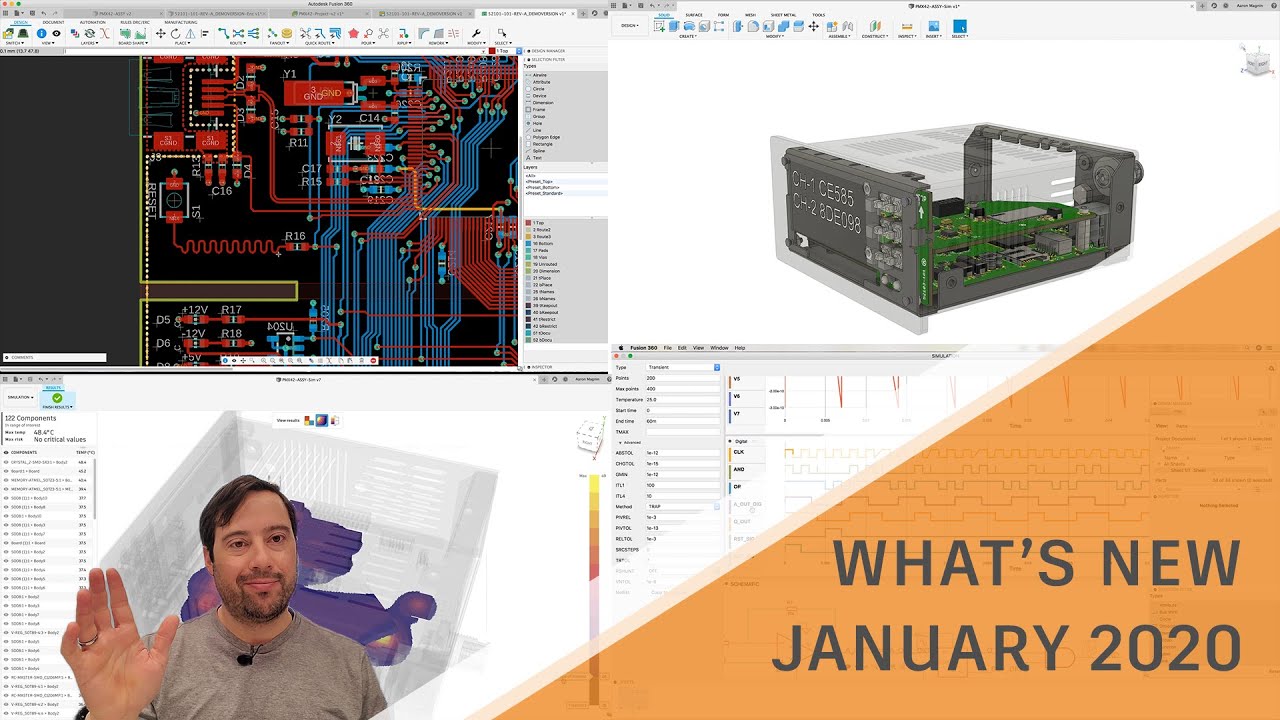Screen dimensions: 1280x720
Task: Click the Inspect measure icon in the 3D window
Action: pyautogui.click(x=907, y=26)
